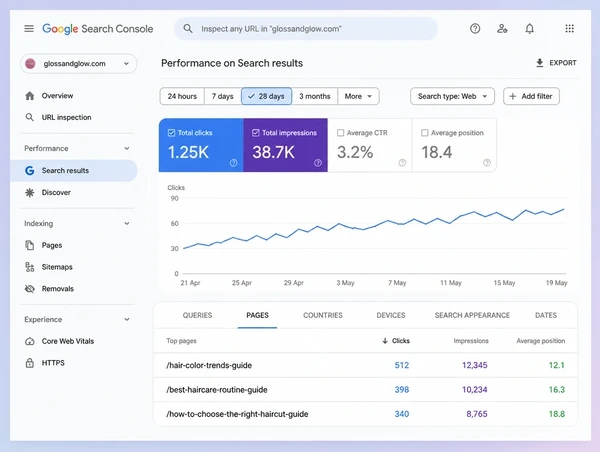Open the /best-haircare-routine-guide page row
This screenshot has height=452, width=600.
(x=365, y=390)
